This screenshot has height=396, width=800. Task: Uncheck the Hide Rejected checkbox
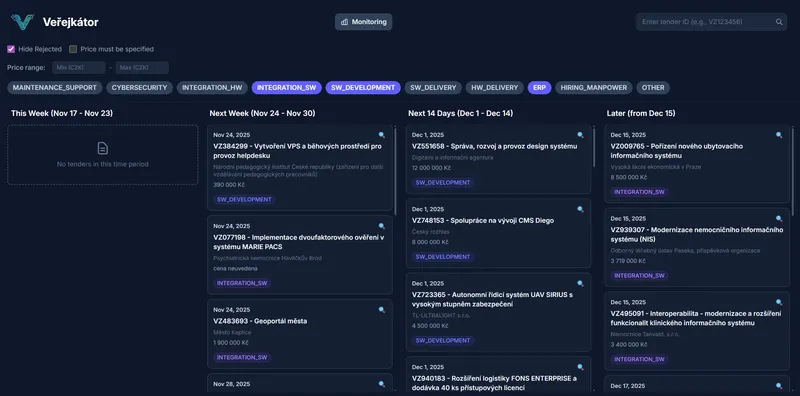coord(11,50)
